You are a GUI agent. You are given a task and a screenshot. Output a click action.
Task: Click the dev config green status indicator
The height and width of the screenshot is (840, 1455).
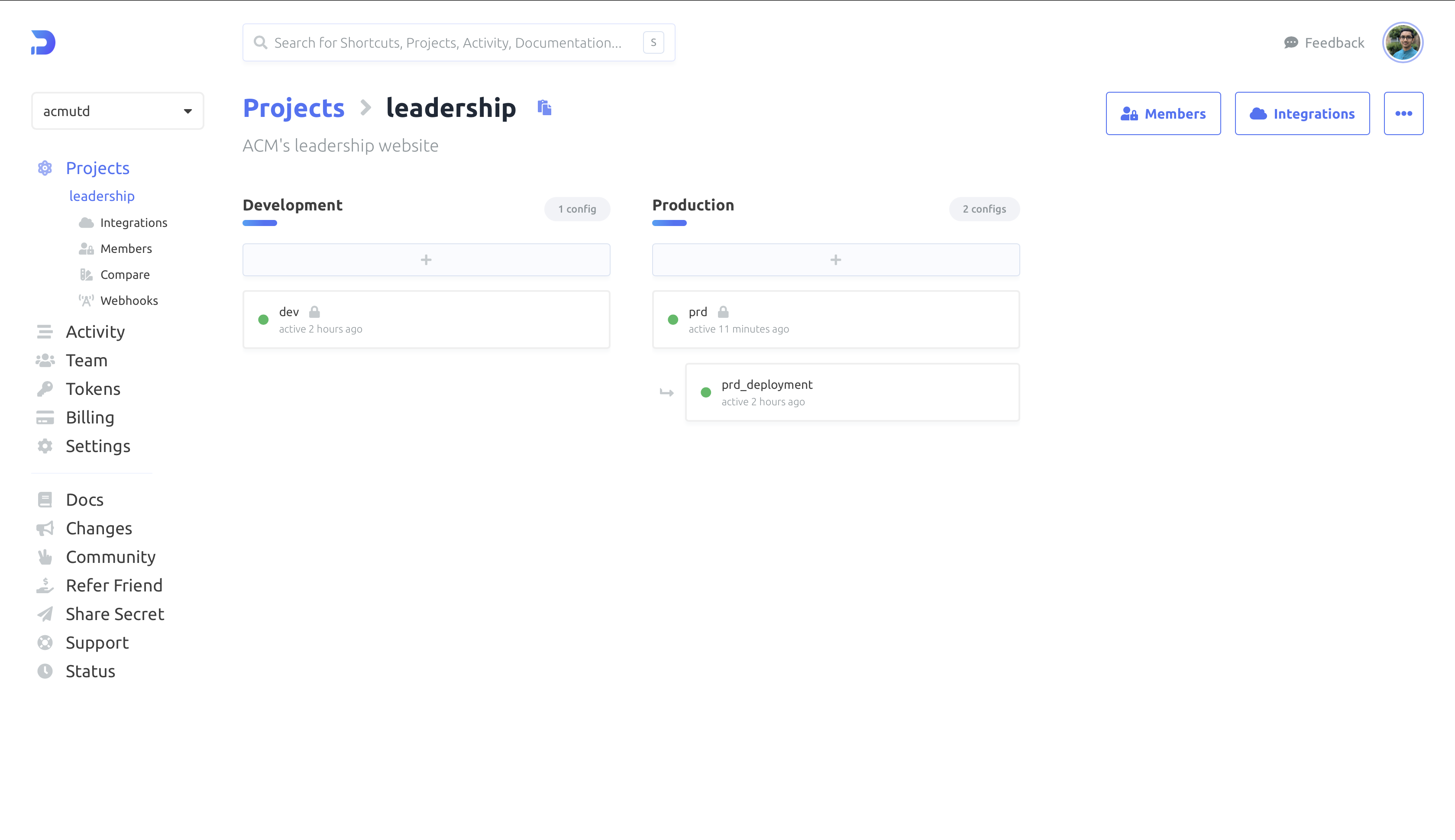point(264,319)
